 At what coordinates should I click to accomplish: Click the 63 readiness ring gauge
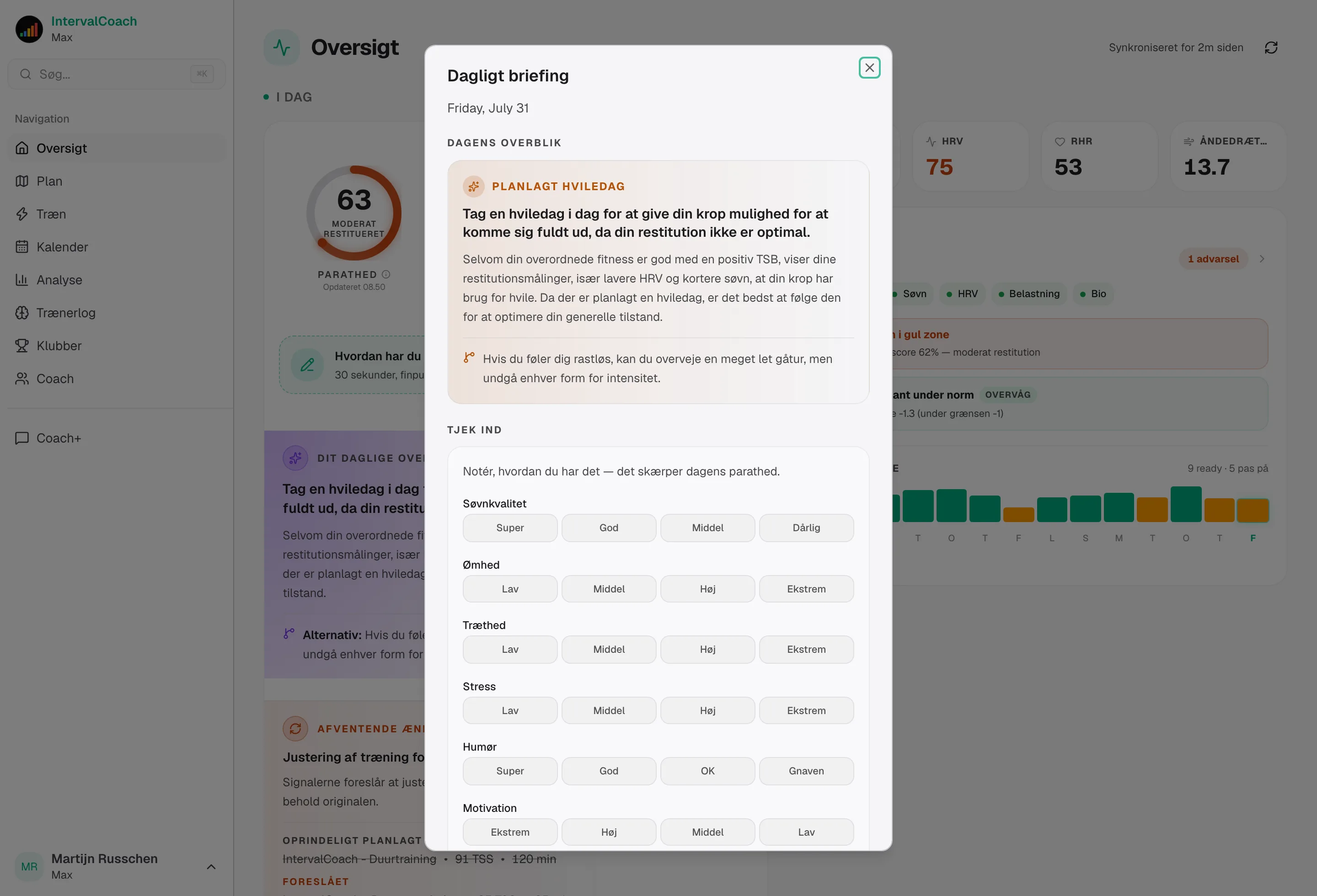[x=354, y=213]
